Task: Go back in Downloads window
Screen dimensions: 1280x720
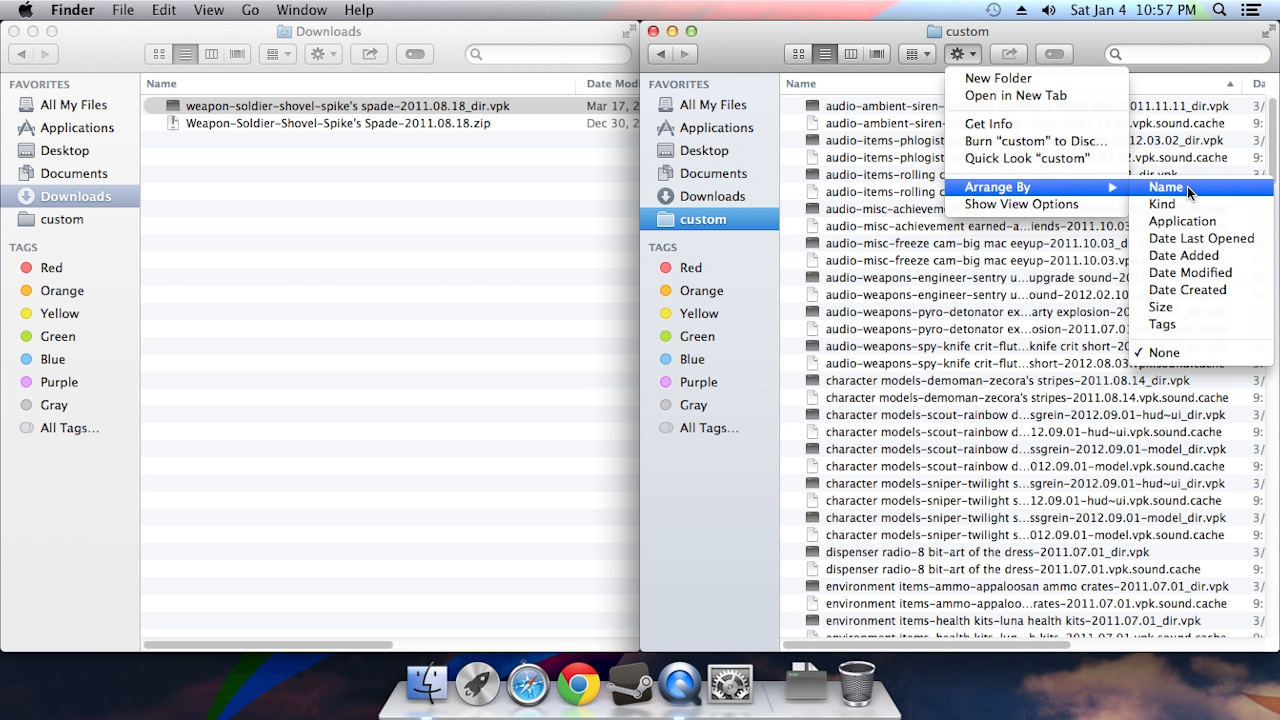Action: (21, 54)
